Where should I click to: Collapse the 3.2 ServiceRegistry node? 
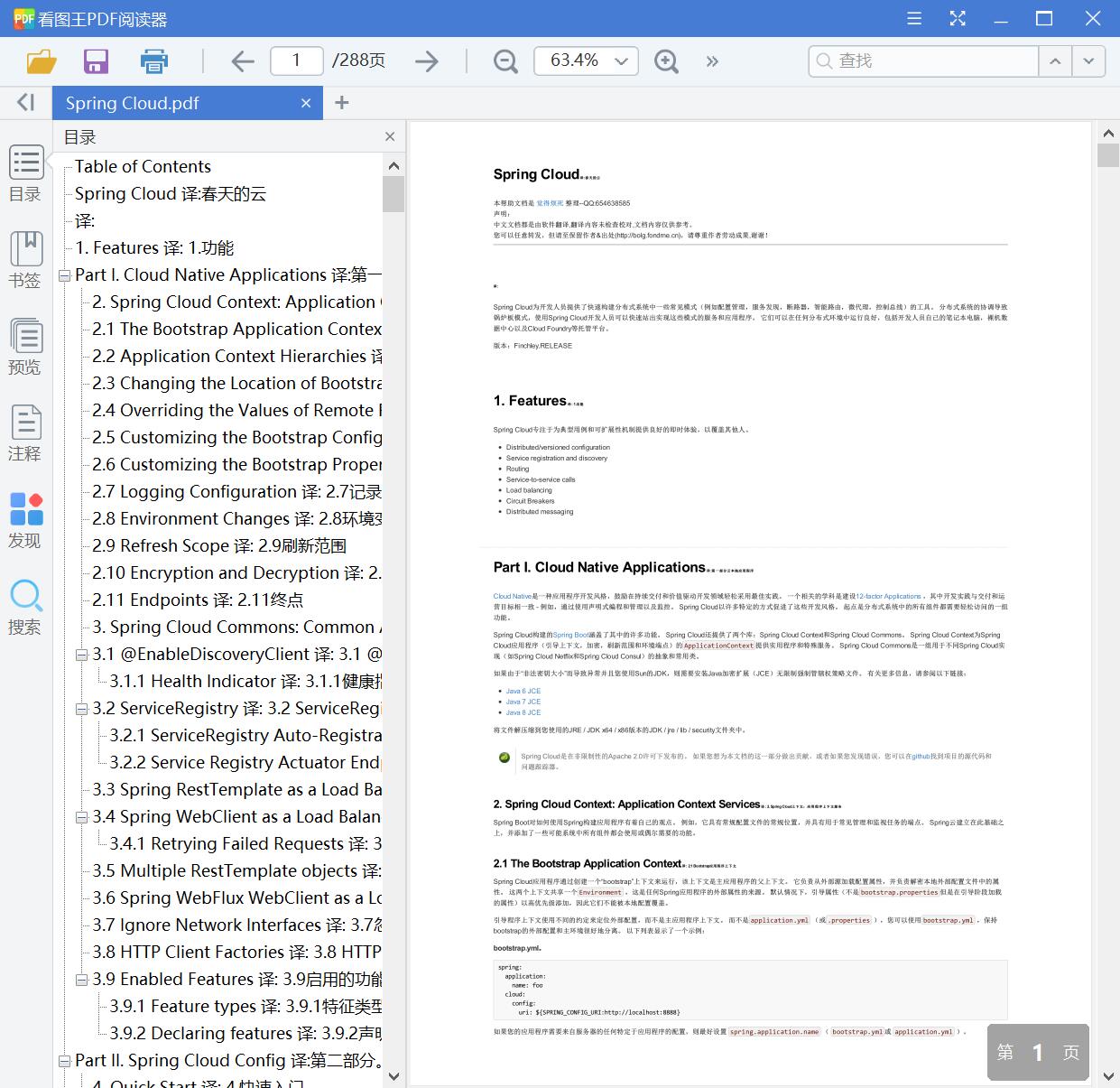(82, 709)
